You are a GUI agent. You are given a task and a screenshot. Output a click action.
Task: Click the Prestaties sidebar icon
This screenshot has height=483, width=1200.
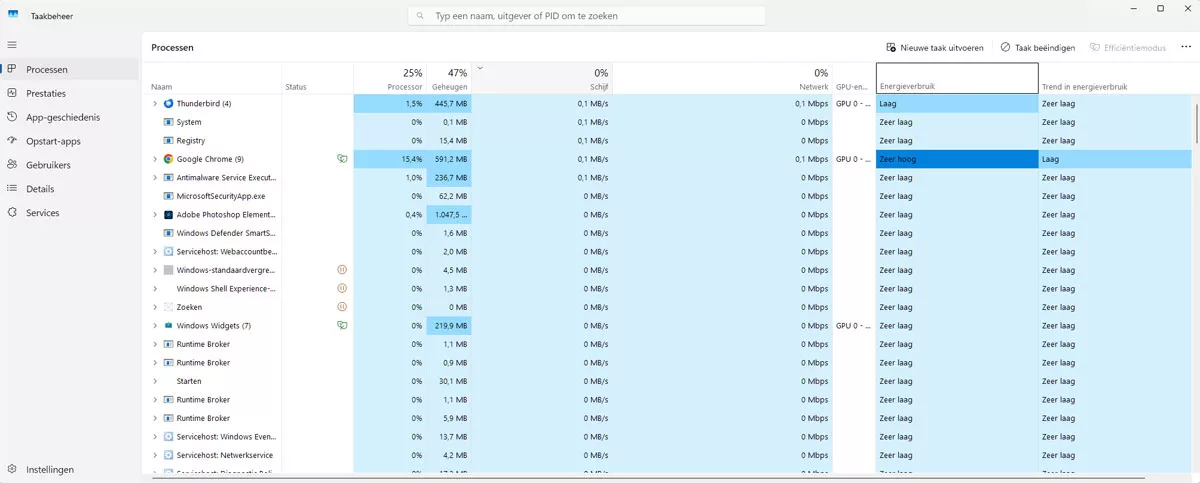click(x=12, y=93)
